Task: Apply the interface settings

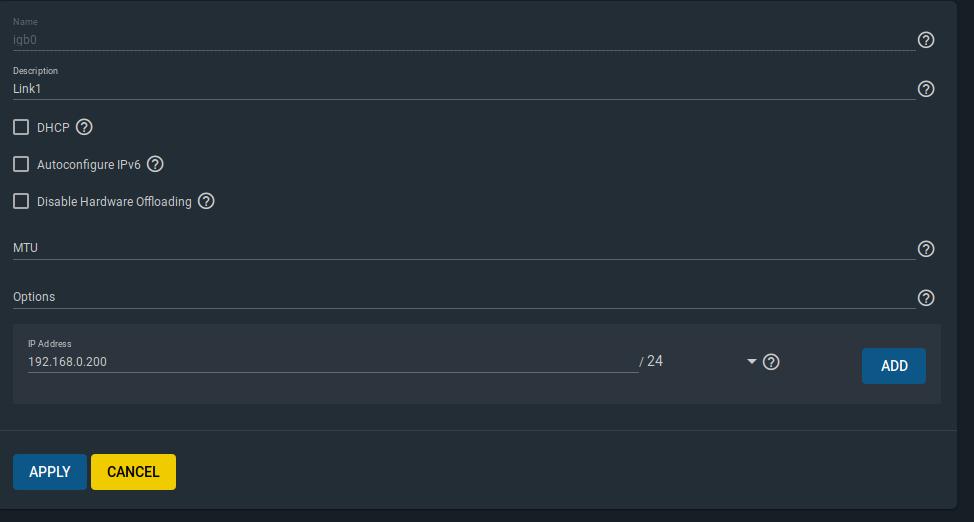Action: click(x=50, y=472)
